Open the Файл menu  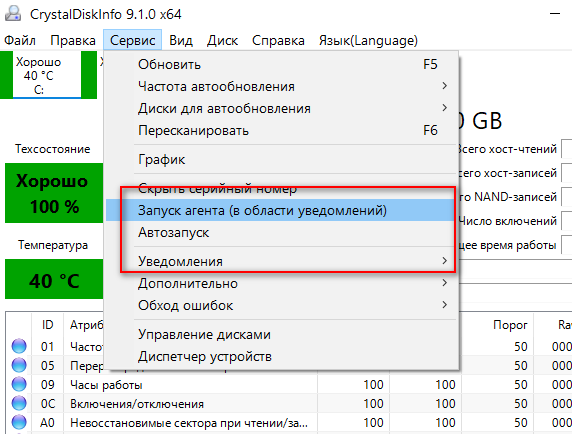click(20, 40)
